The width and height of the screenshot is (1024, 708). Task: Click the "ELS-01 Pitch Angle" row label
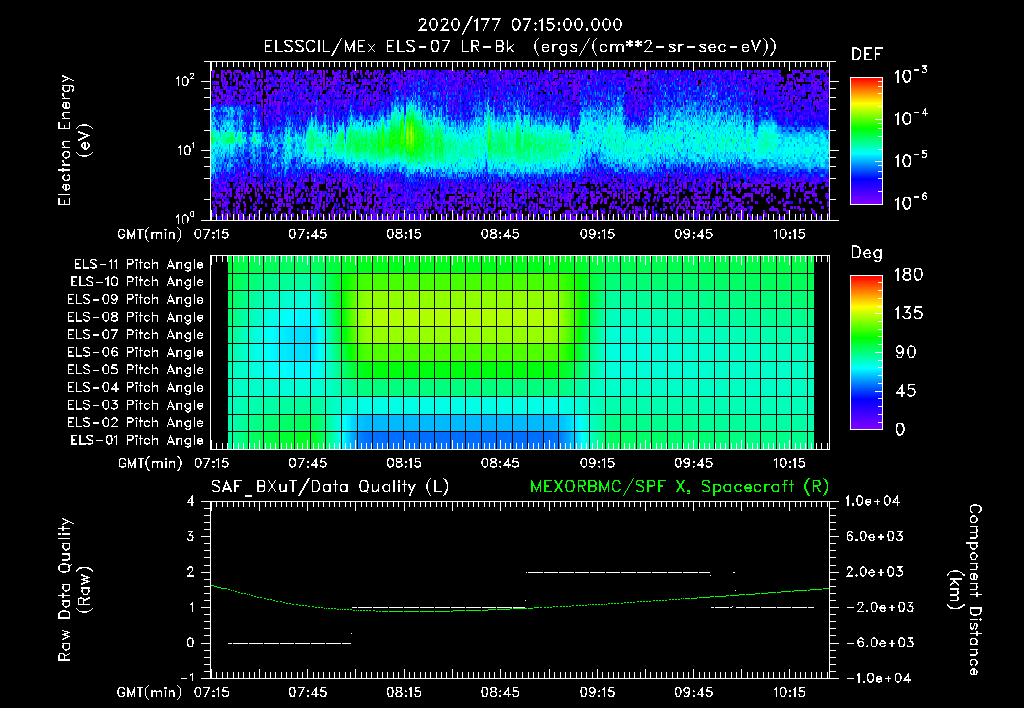pyautogui.click(x=137, y=440)
